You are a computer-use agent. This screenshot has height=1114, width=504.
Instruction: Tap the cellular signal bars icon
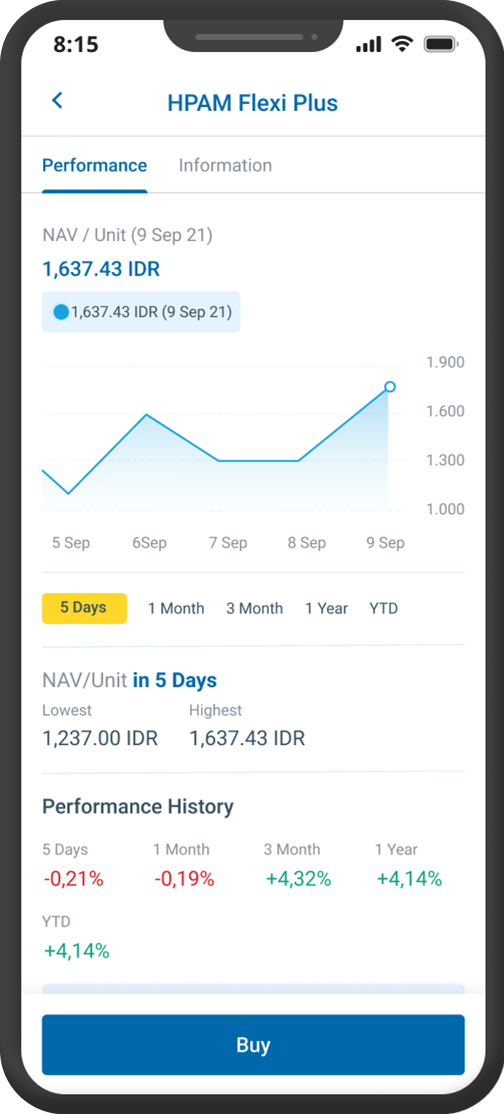[x=368, y=45]
